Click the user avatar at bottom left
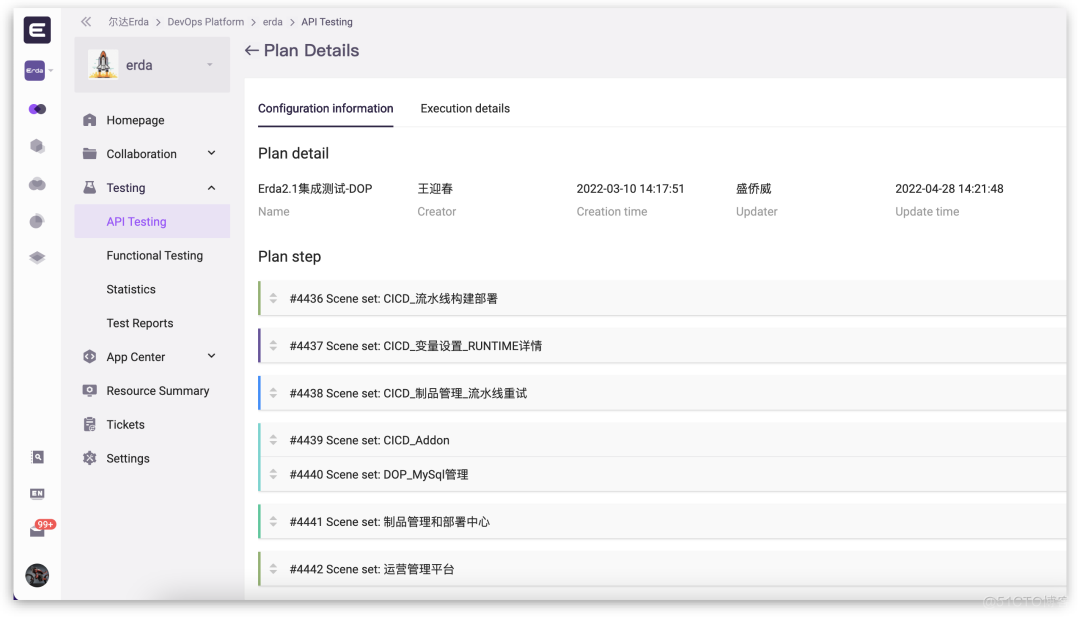 point(37,575)
